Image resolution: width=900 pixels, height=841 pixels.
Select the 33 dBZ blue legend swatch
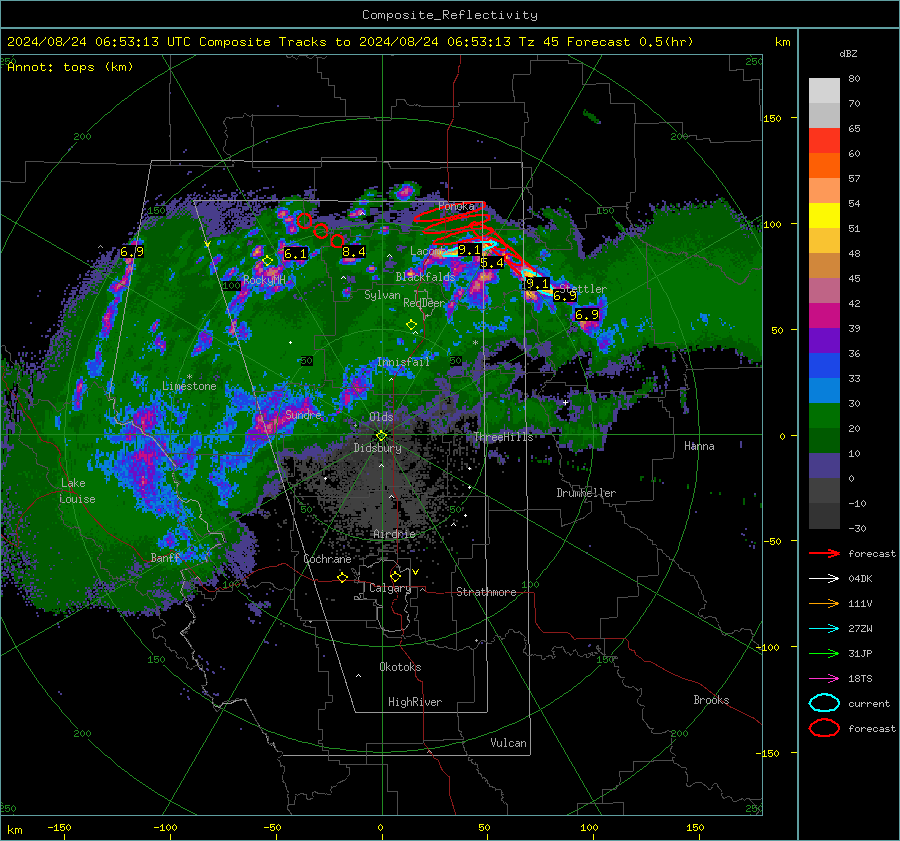(824, 365)
